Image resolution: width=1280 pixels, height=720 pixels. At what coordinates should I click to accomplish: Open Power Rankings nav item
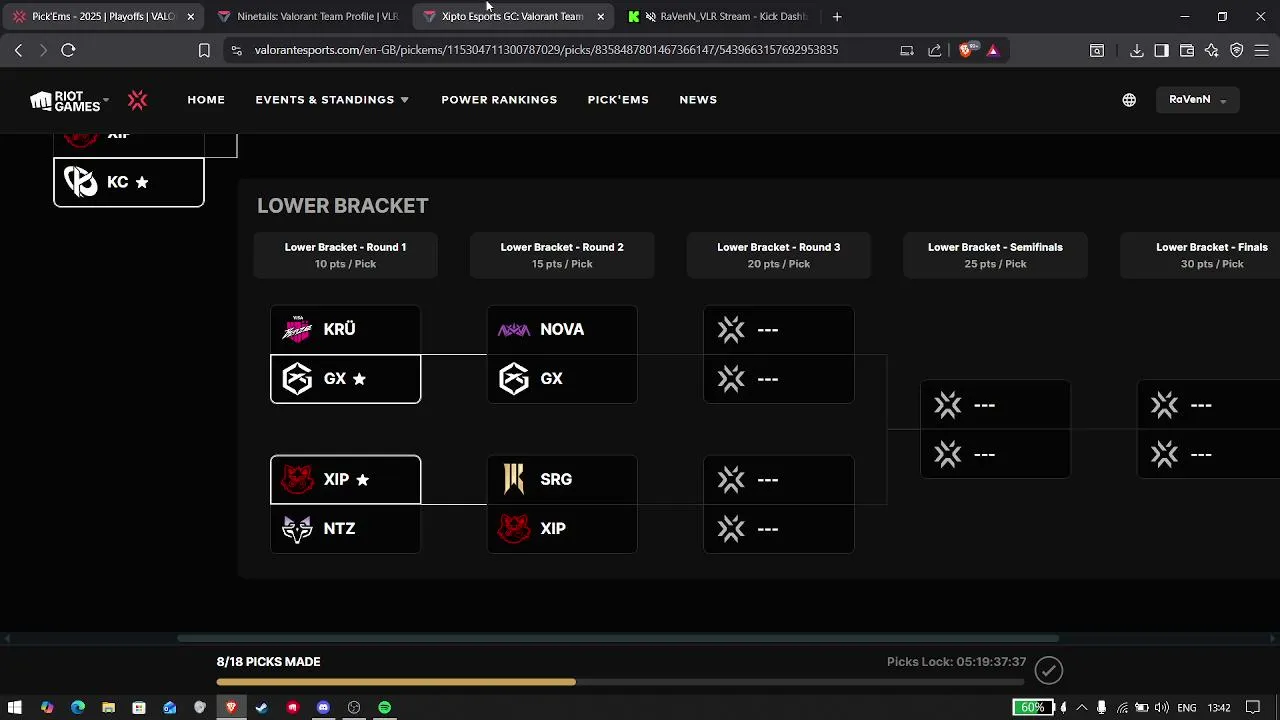(499, 100)
